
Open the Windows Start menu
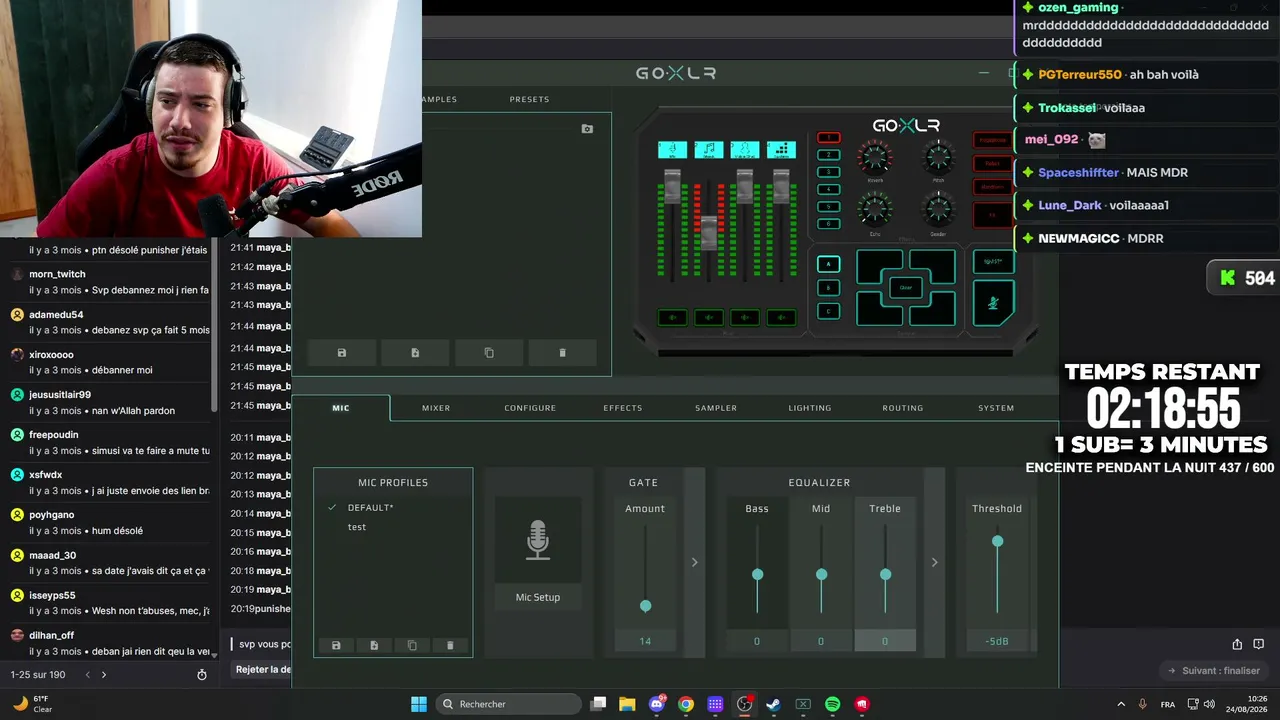pyautogui.click(x=419, y=704)
